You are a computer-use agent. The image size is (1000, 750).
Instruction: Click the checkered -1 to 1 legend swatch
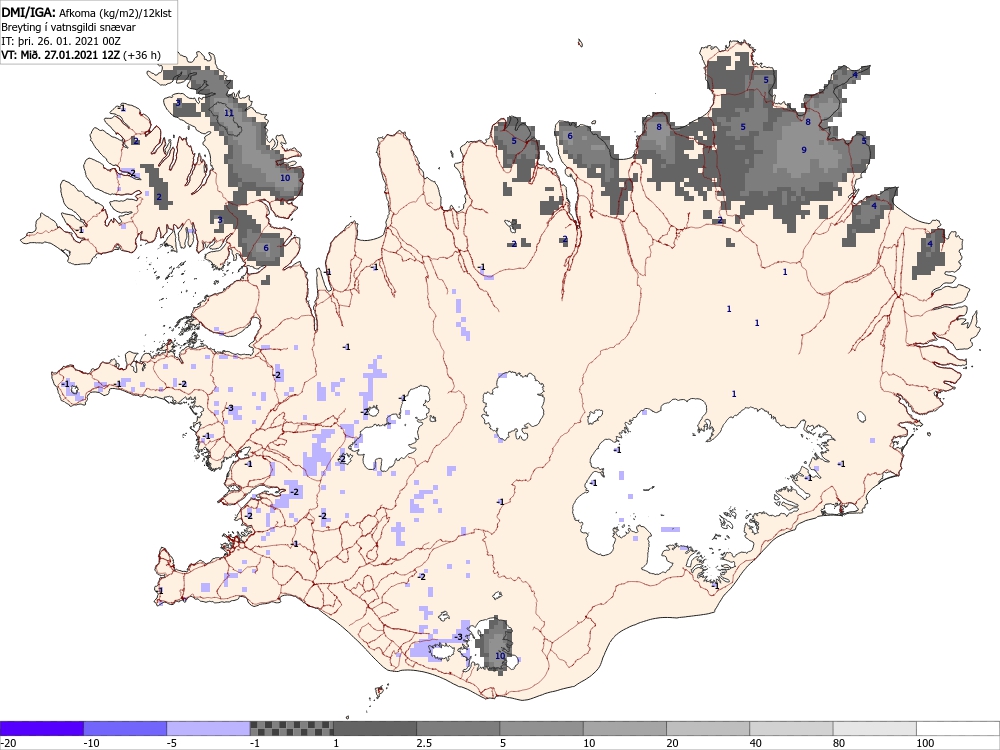pos(291,728)
